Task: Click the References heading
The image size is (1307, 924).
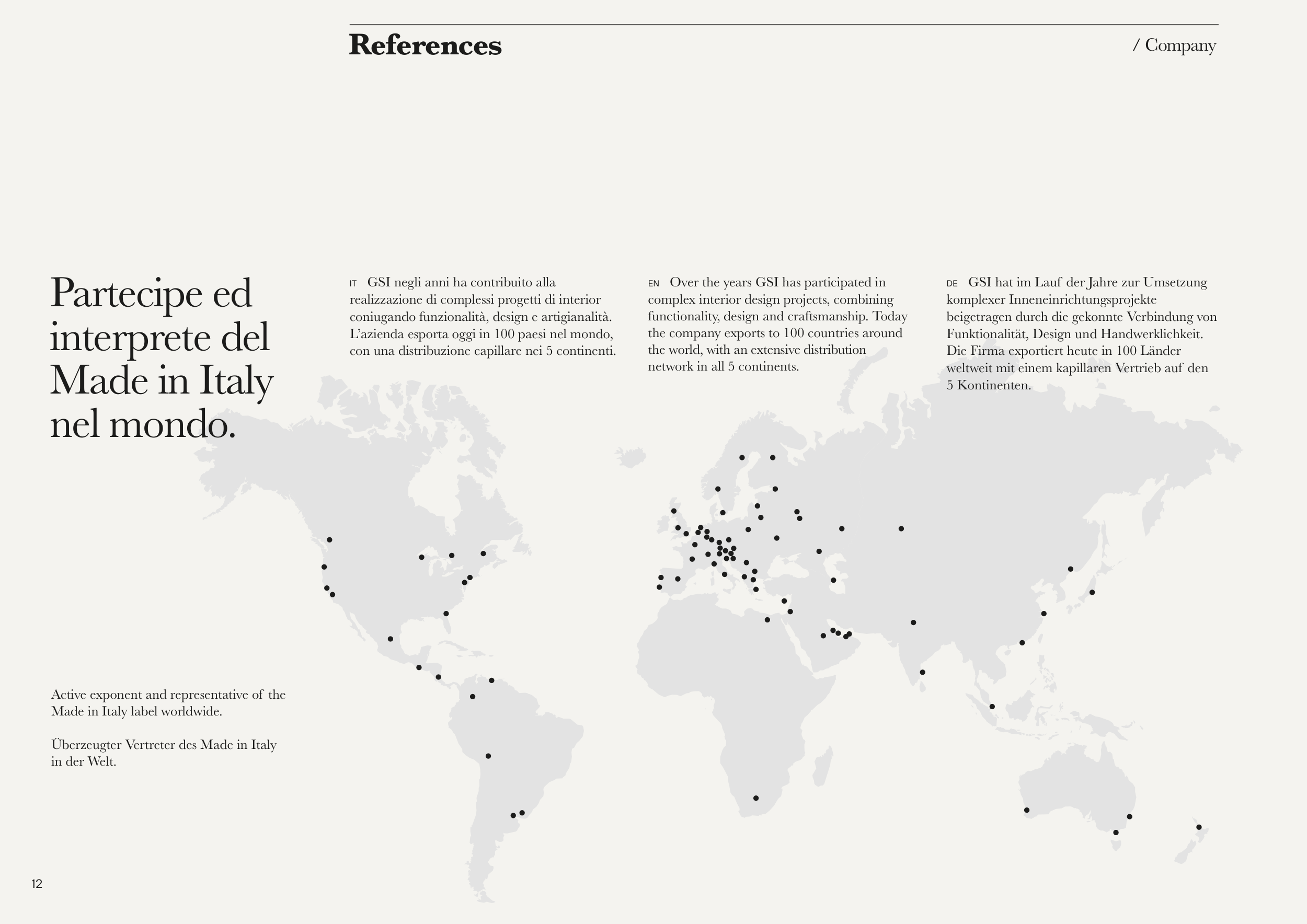Action: (425, 45)
